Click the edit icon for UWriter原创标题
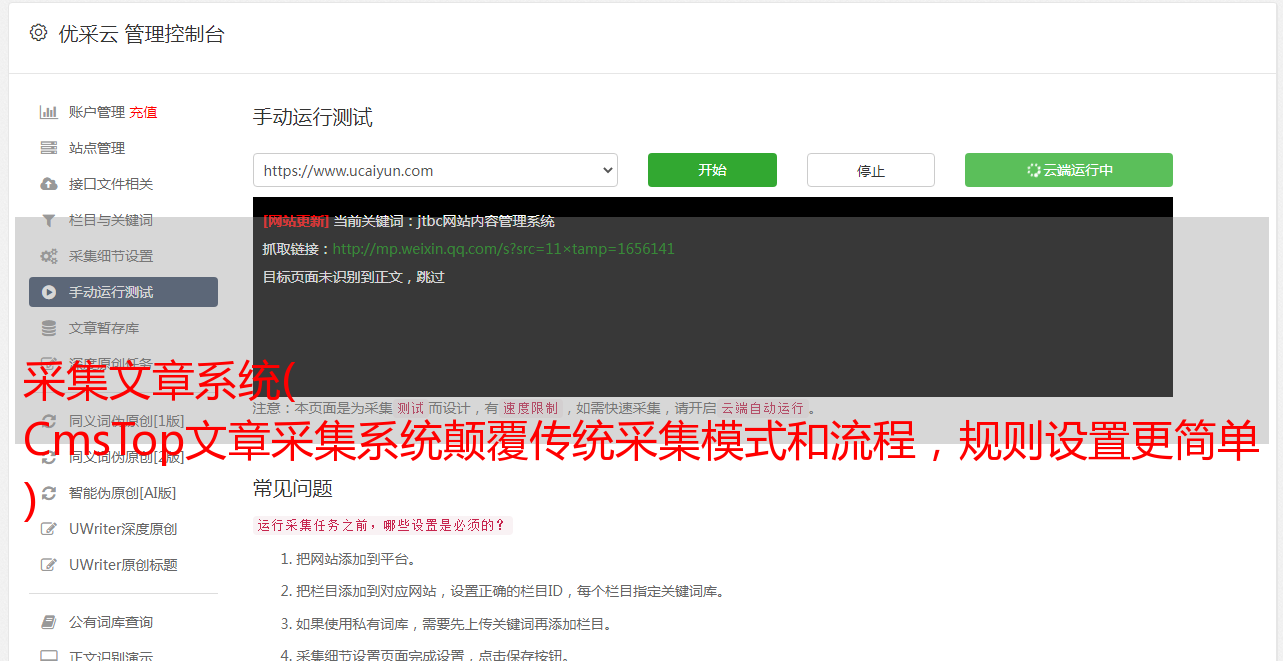 pyautogui.click(x=48, y=565)
